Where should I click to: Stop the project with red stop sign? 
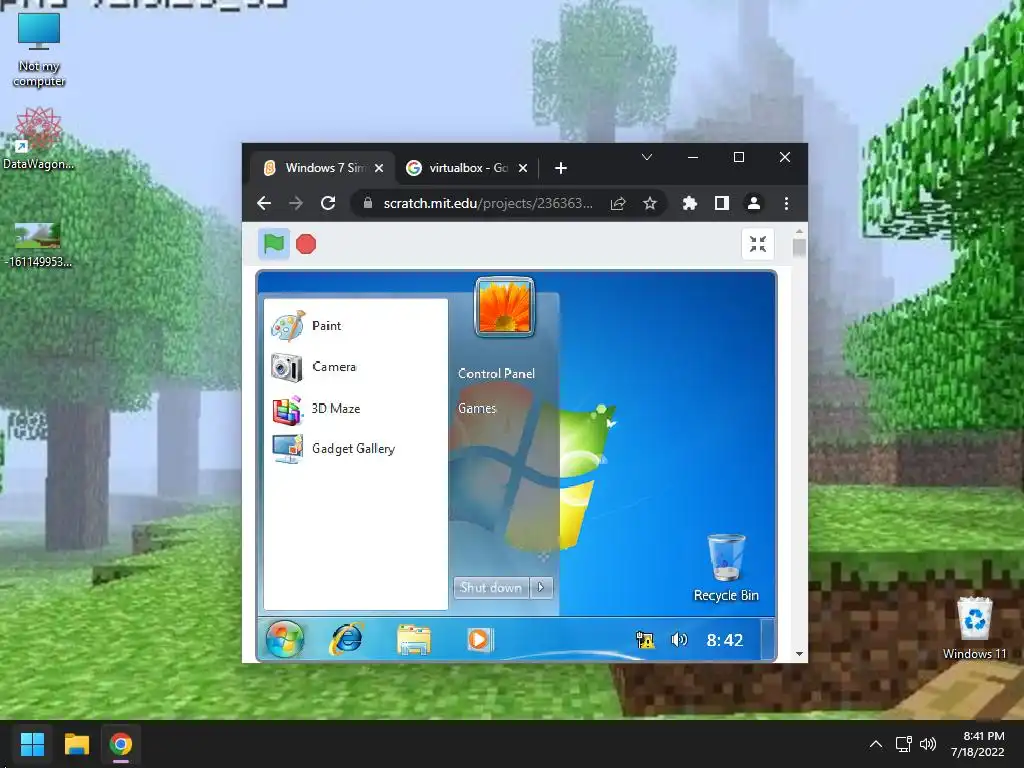306,244
